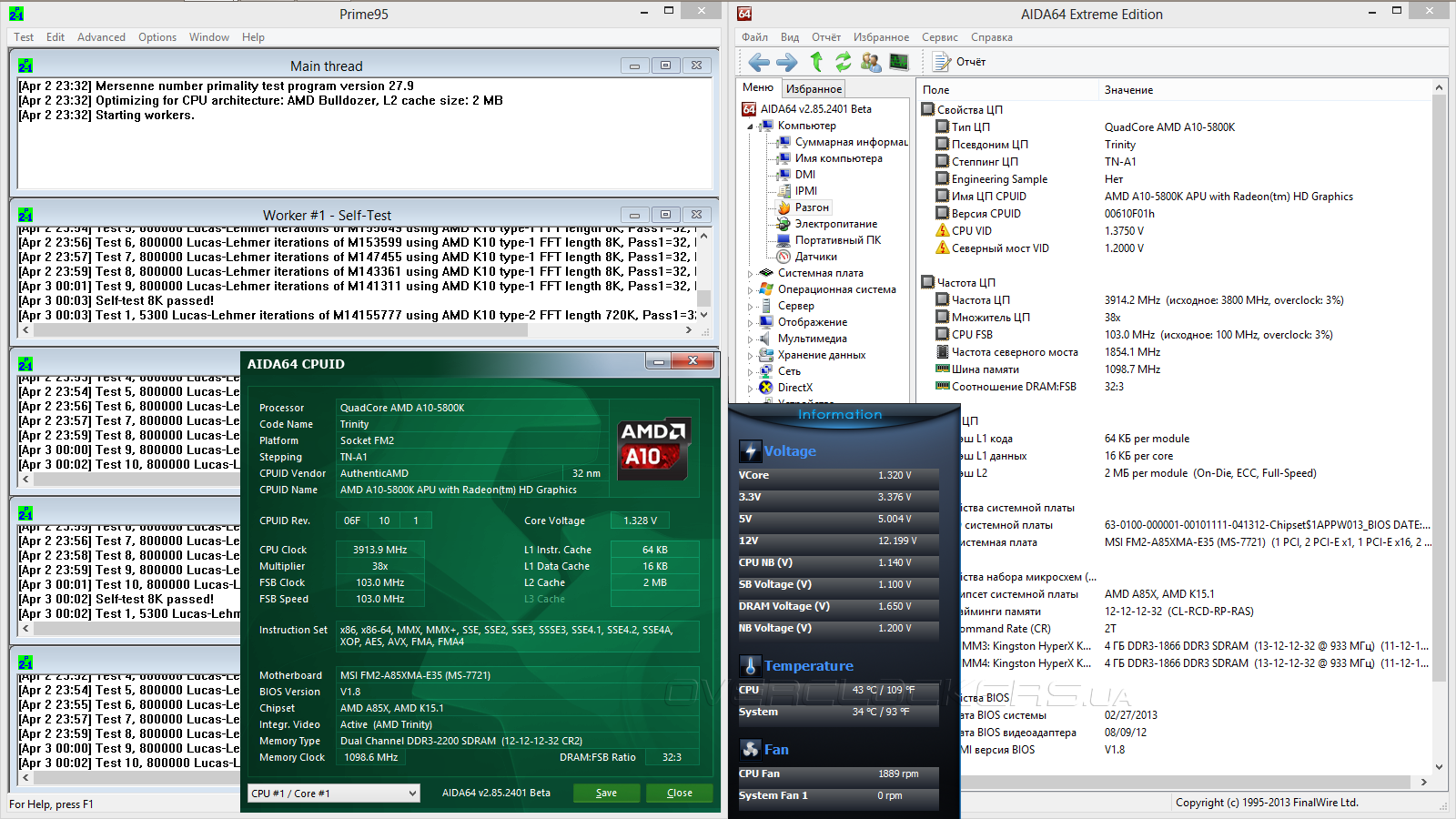Switch to the Избранное tab
The width and height of the screenshot is (1456, 819).
point(814,89)
